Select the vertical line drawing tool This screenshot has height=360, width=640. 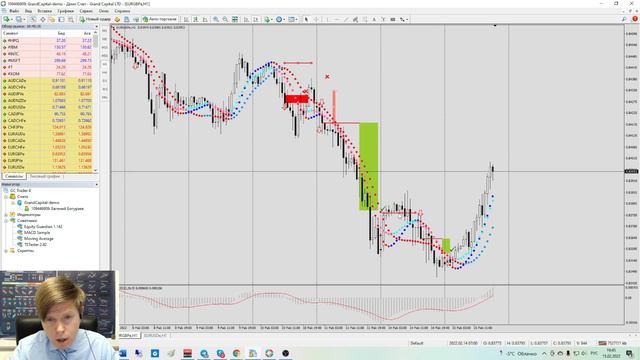tap(327, 19)
